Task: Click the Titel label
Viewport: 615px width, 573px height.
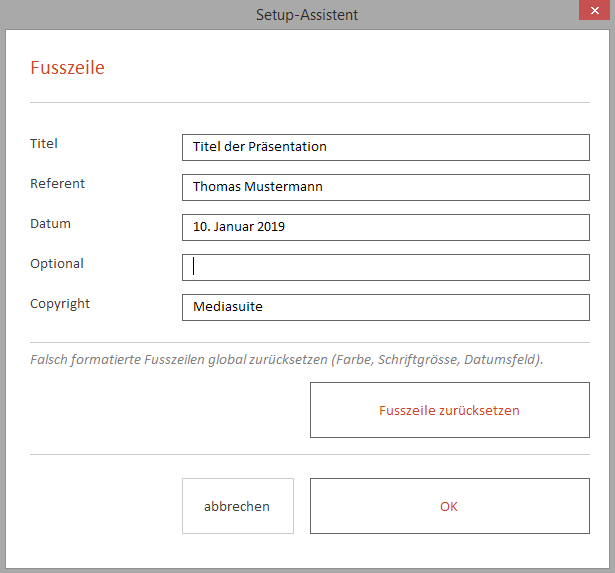Action: (44, 144)
